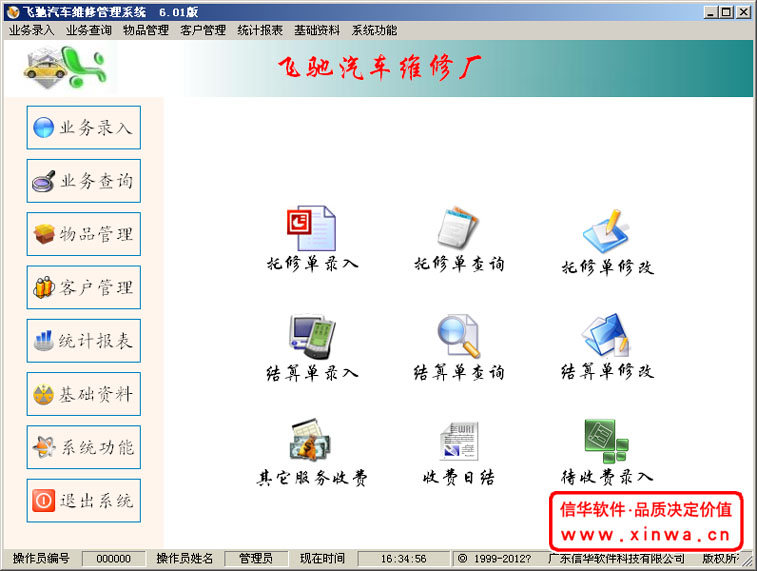Image resolution: width=757 pixels, height=571 pixels.
Task: Click the 操作员编号 status label
Action: tap(41, 558)
